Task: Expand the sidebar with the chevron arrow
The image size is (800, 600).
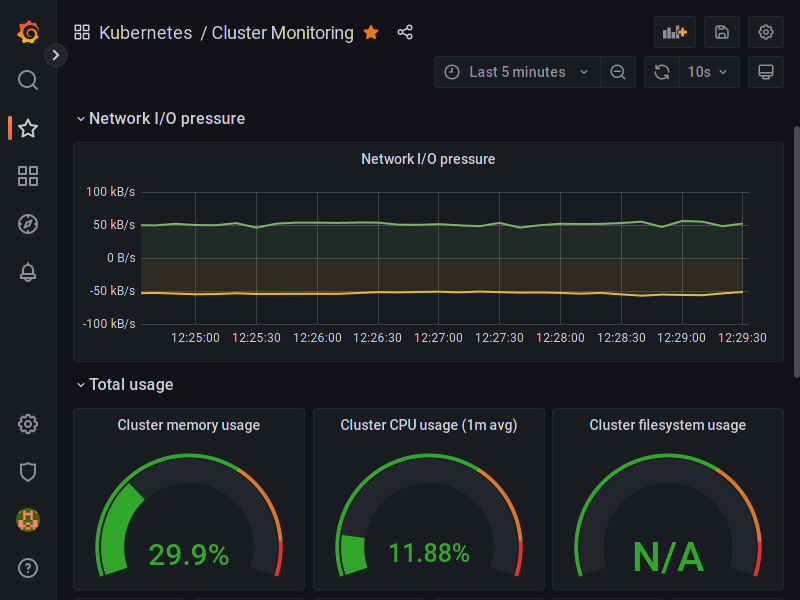Action: pyautogui.click(x=56, y=55)
